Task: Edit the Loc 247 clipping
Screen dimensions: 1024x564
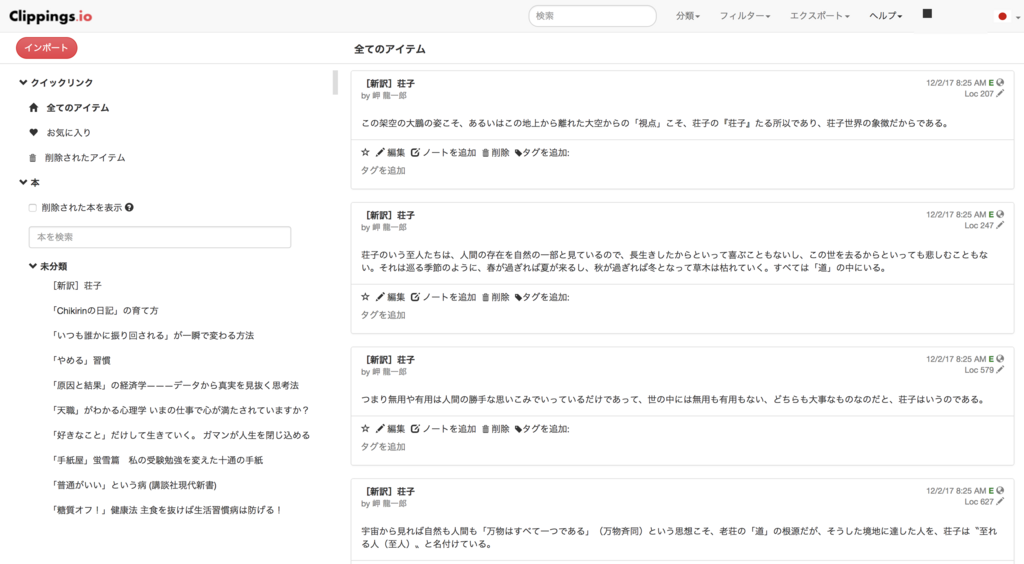Action: coord(391,297)
